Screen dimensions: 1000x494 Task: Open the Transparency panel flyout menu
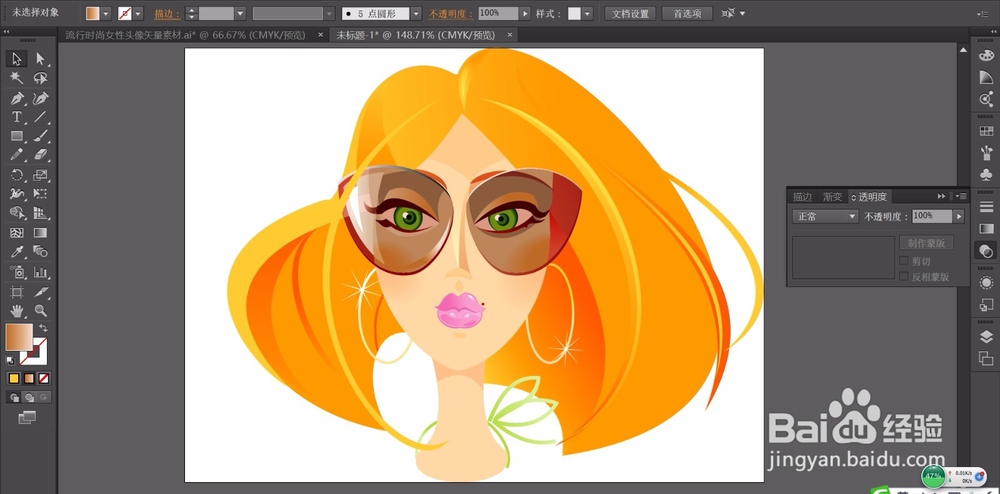961,196
